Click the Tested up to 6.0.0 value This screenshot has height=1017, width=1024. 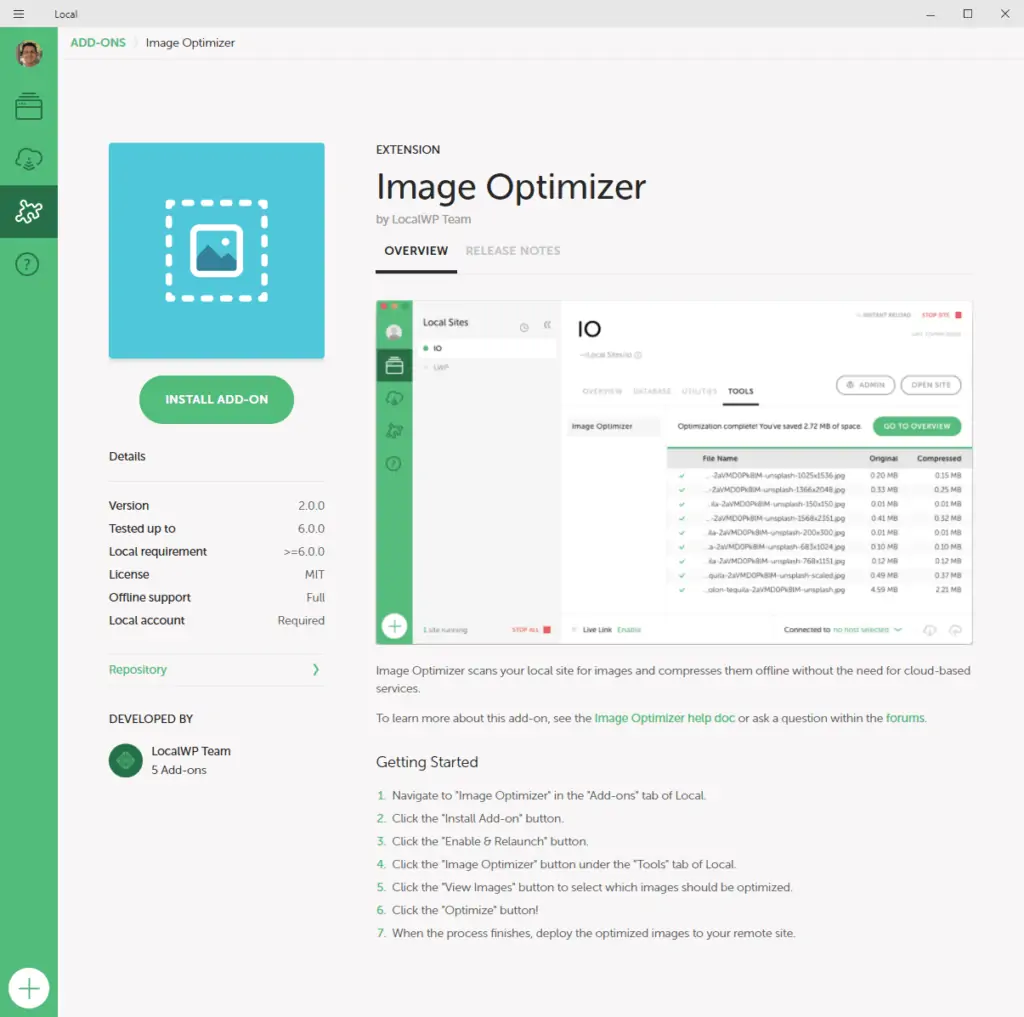pyautogui.click(x=311, y=528)
